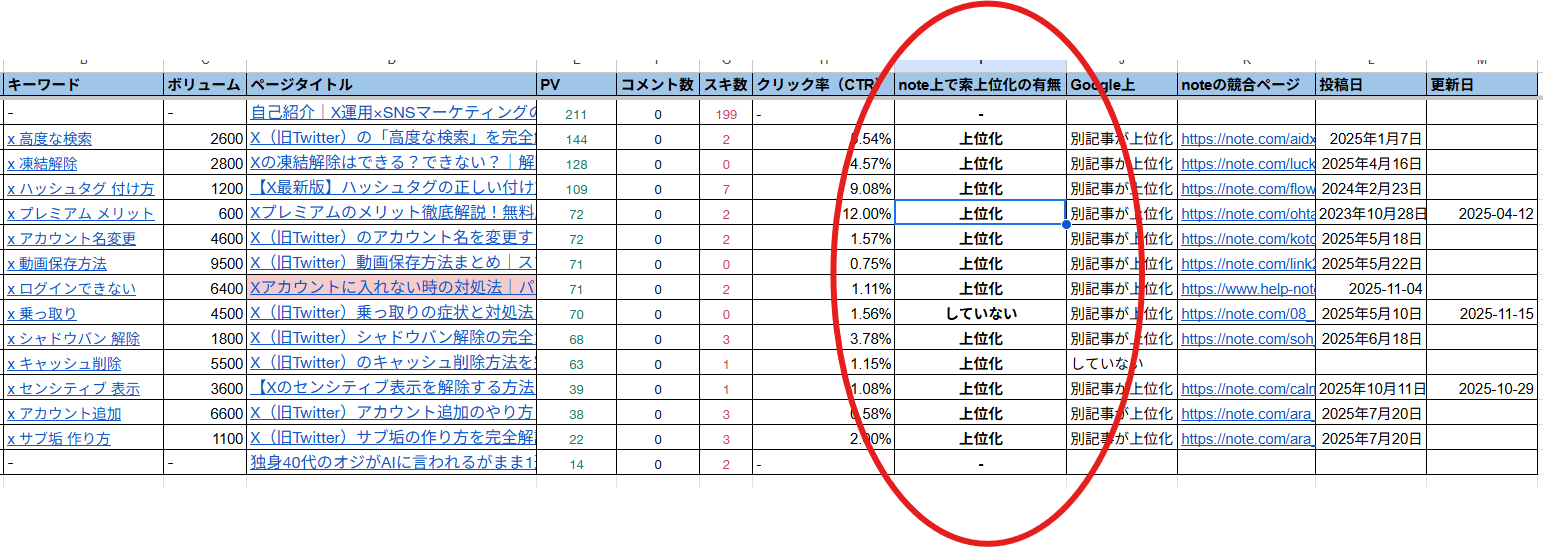
Task: Select the volume cell showing 9500
Action: (x=205, y=264)
